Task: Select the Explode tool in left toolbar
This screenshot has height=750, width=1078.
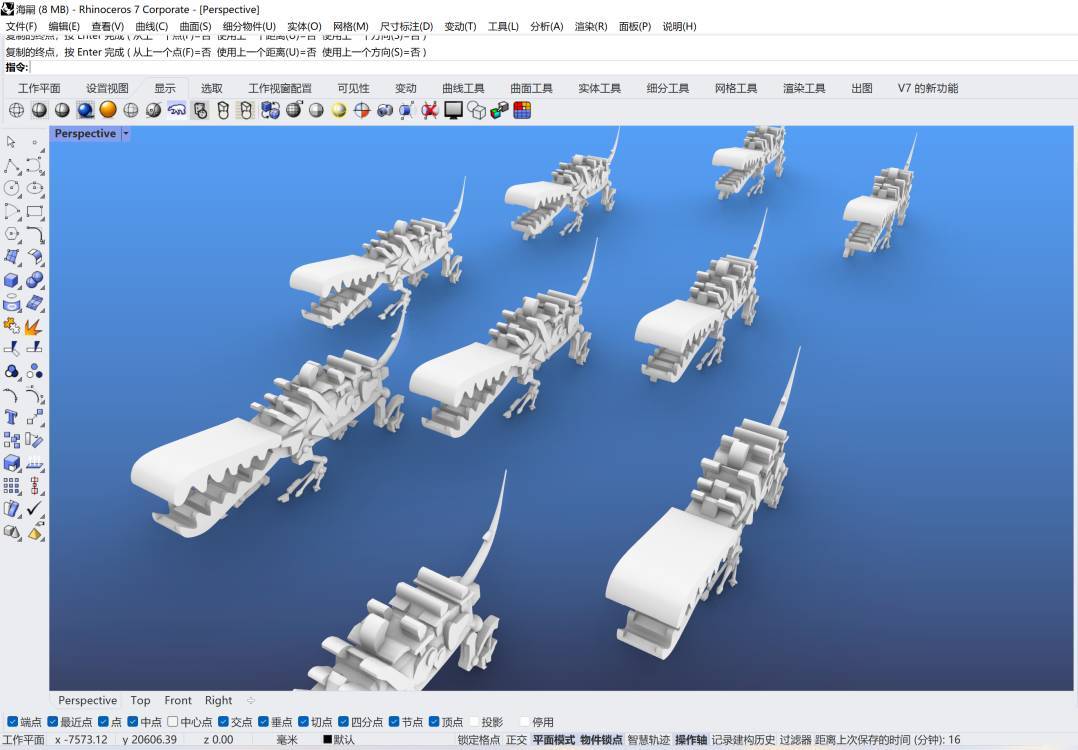Action: click(34, 326)
